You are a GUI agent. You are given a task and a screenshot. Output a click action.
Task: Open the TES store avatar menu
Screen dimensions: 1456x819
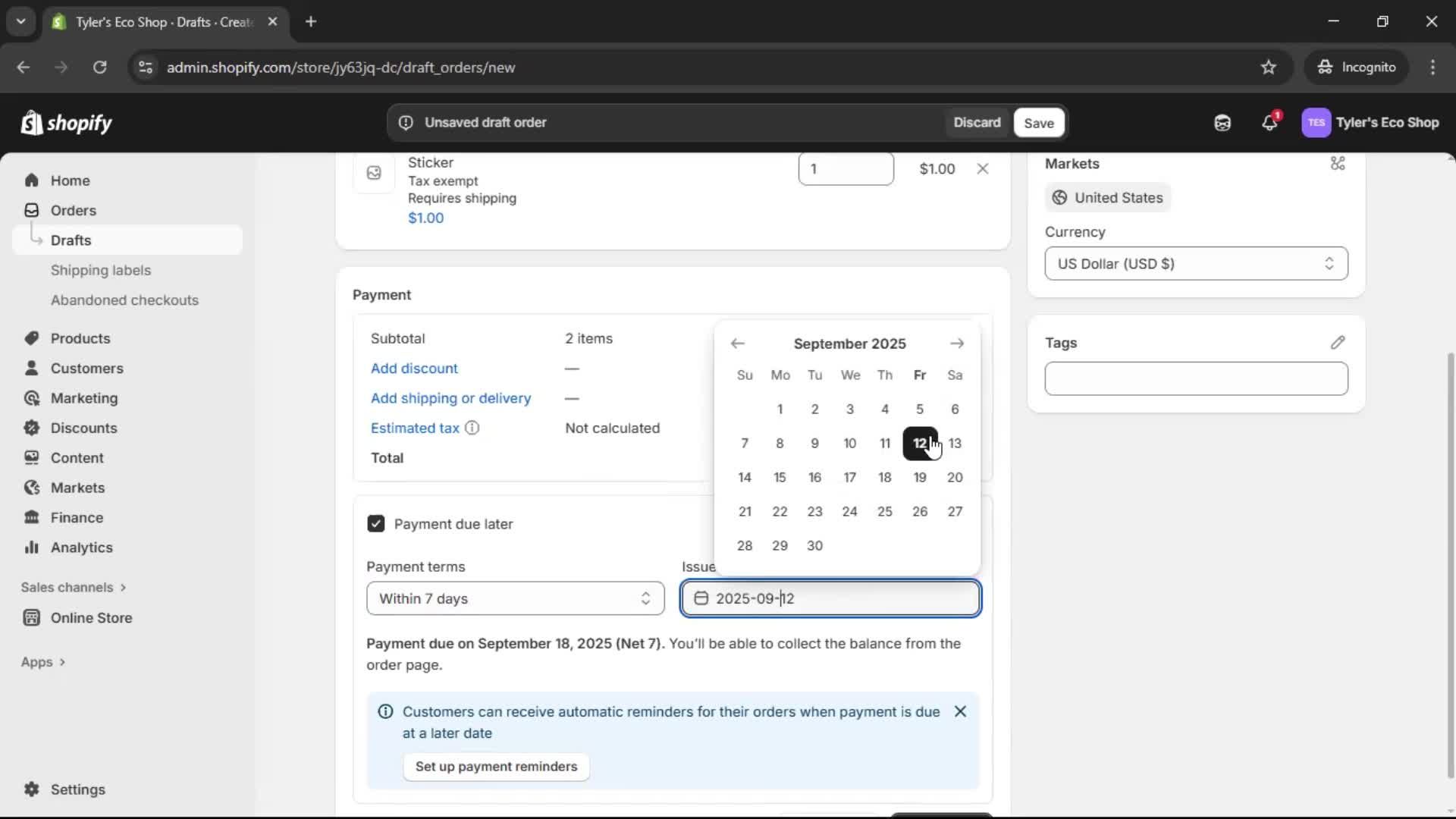click(x=1317, y=123)
